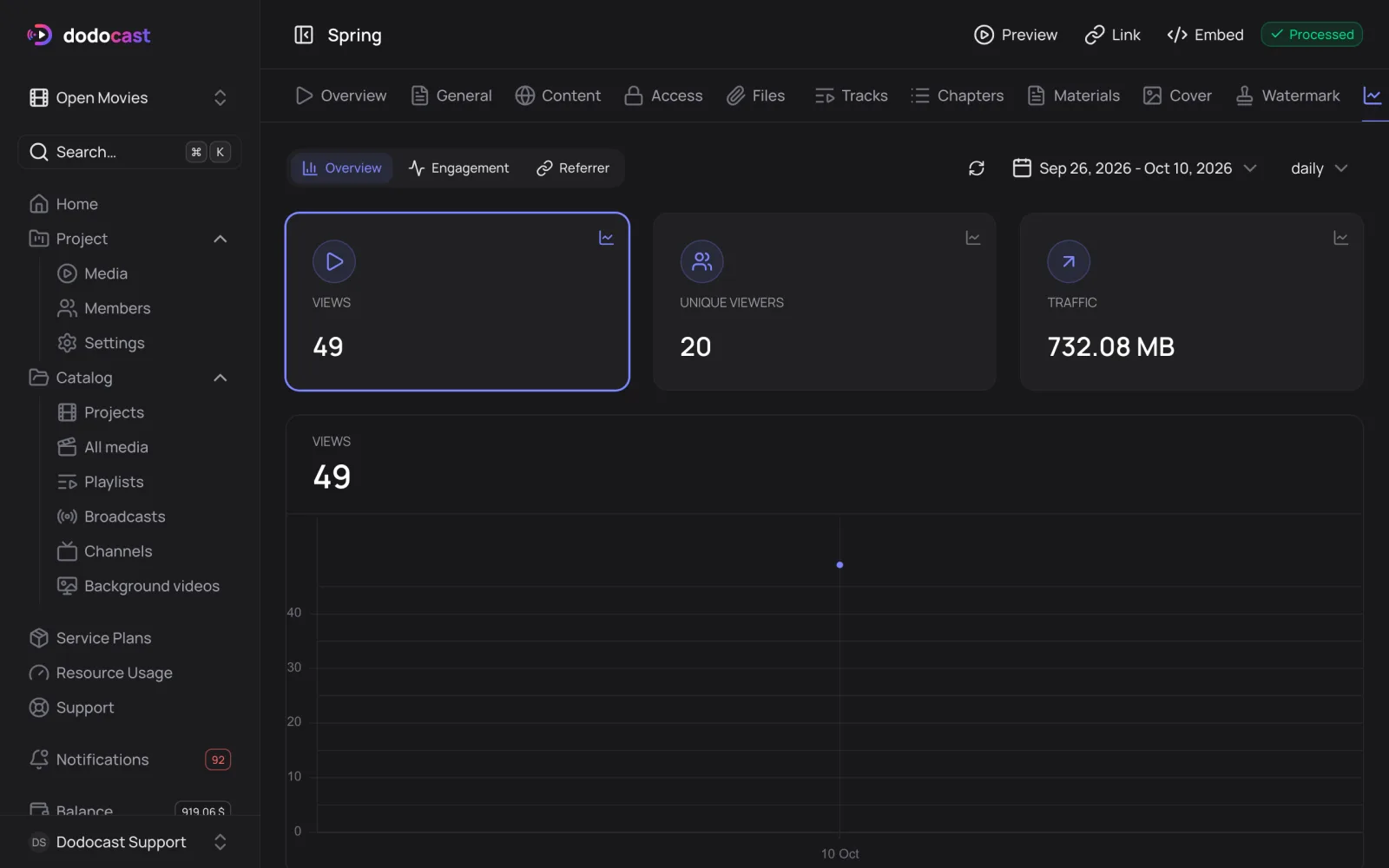Open the date range dropdown
1389x868 pixels.
coord(1135,168)
